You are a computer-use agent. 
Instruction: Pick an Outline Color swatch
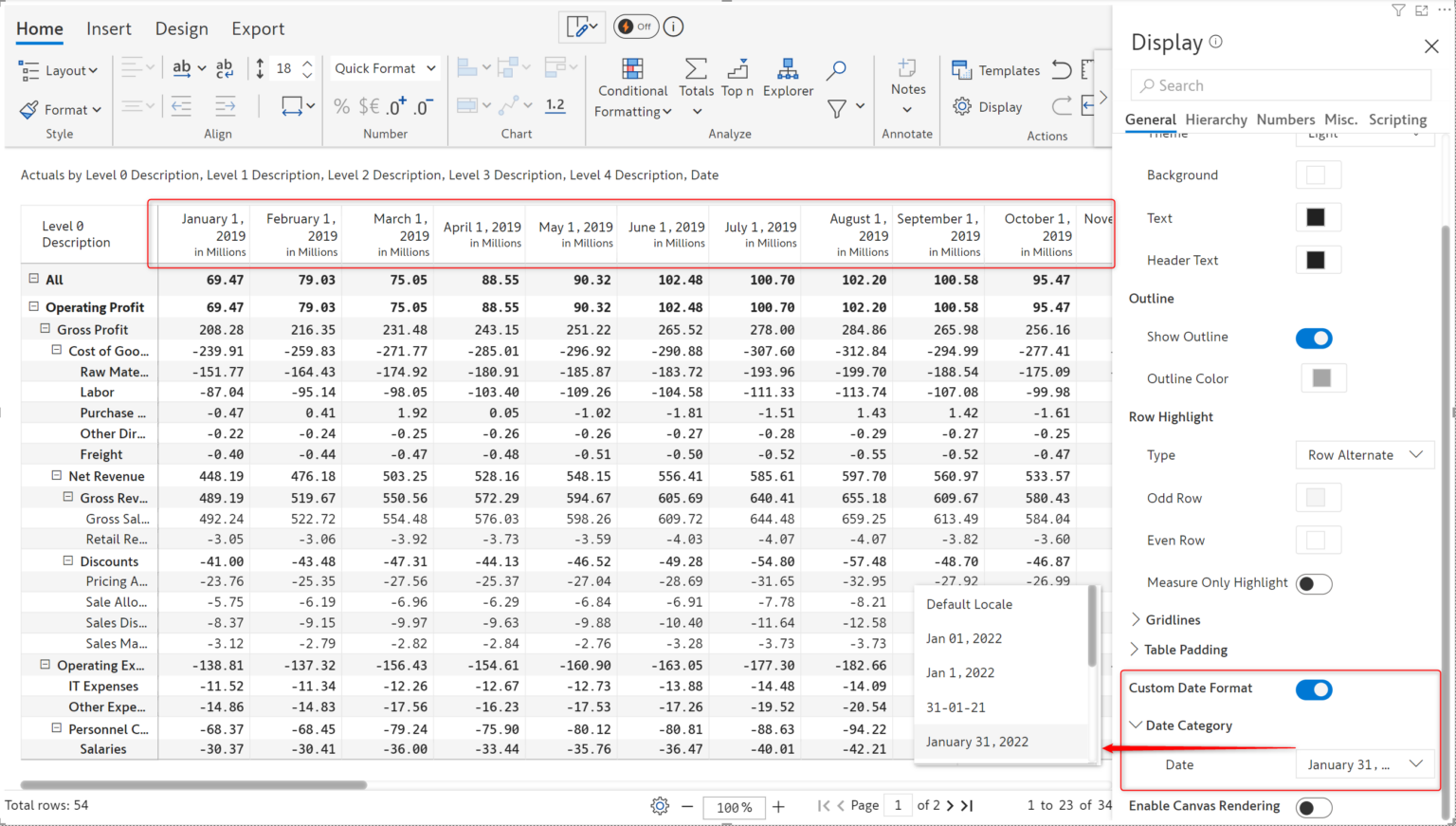tap(1323, 377)
